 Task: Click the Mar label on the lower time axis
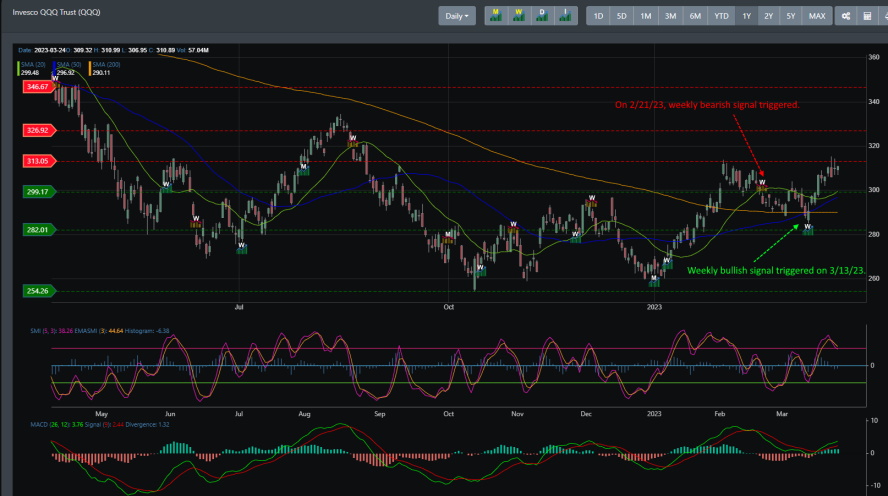tap(782, 414)
